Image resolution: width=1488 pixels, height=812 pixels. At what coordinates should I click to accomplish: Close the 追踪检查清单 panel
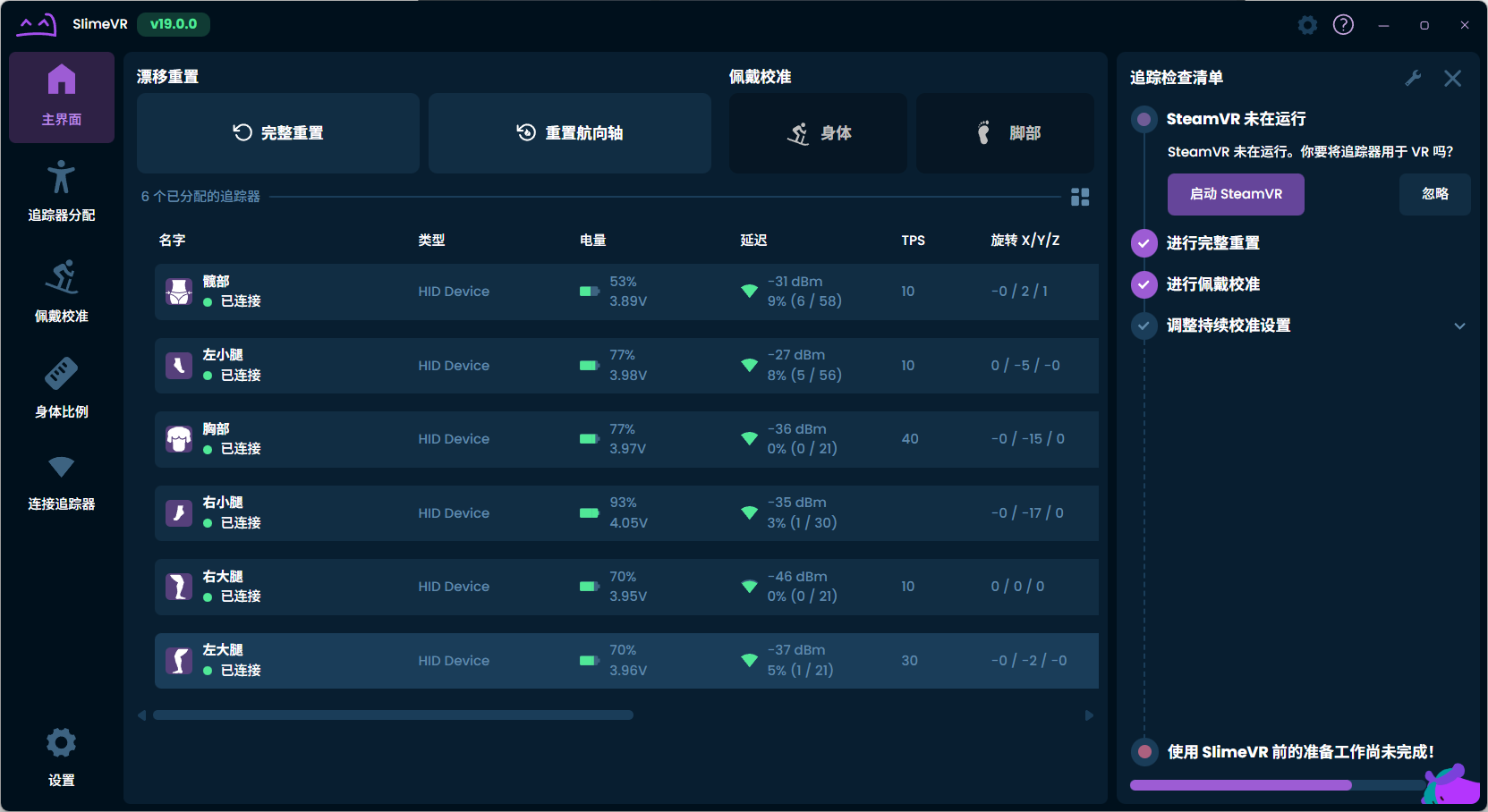pos(1453,79)
